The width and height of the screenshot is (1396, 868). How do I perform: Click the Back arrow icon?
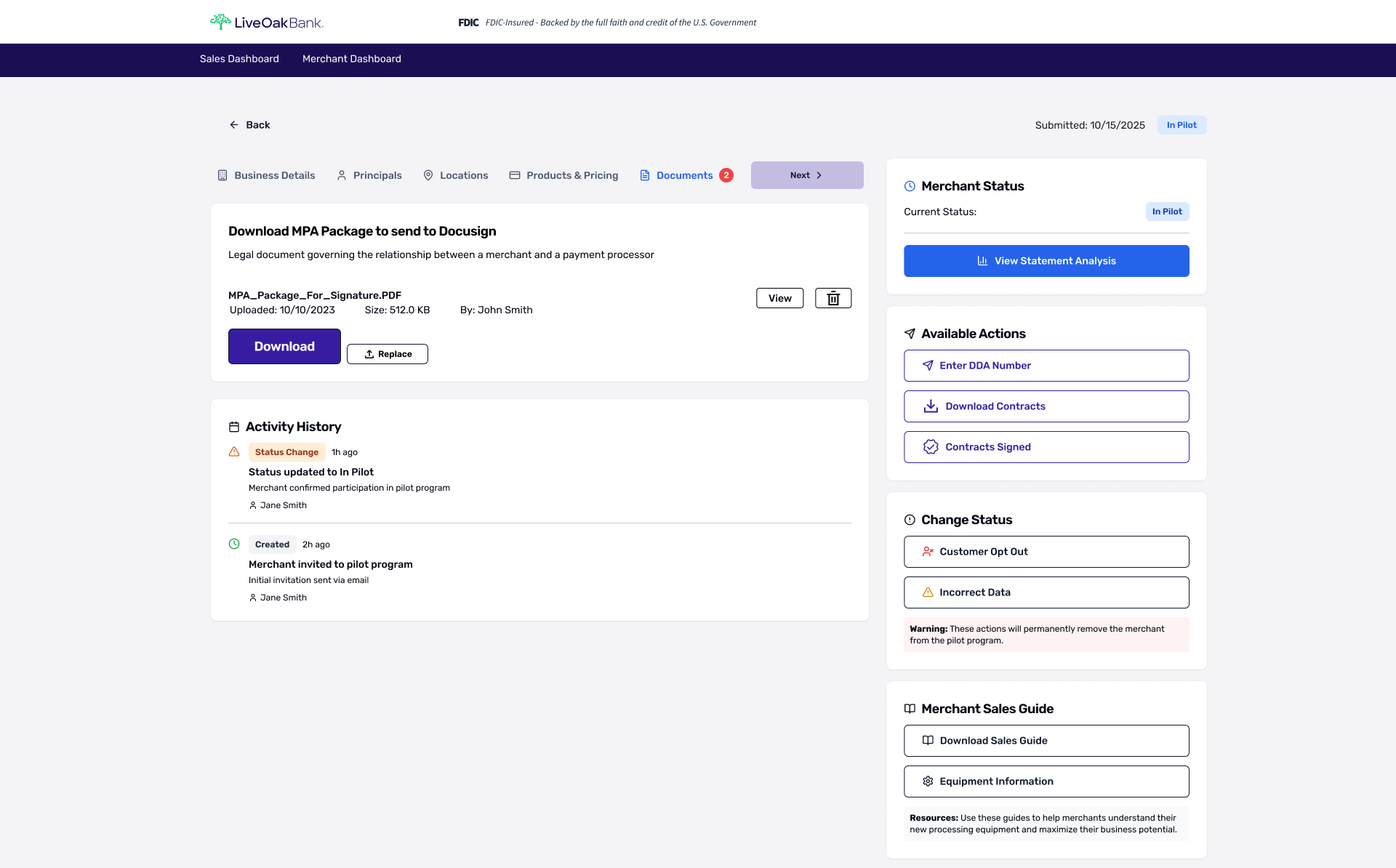pyautogui.click(x=234, y=125)
